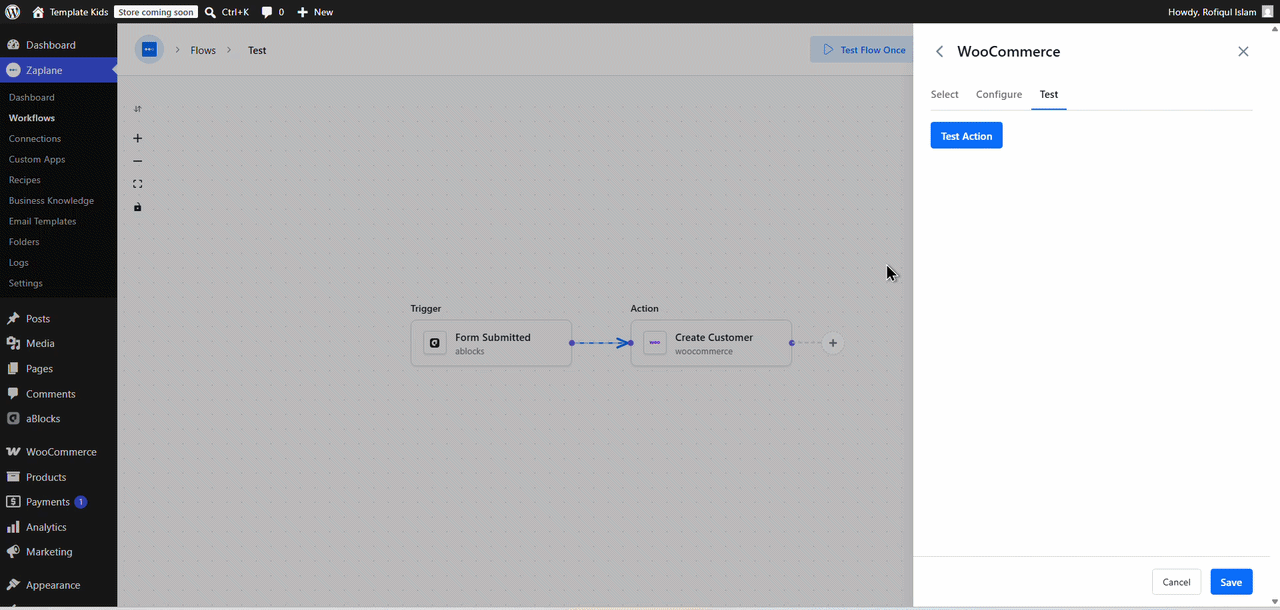This screenshot has width=1280, height=610.
Task: Open the Dashboard sidebar menu
Action: (58, 45)
